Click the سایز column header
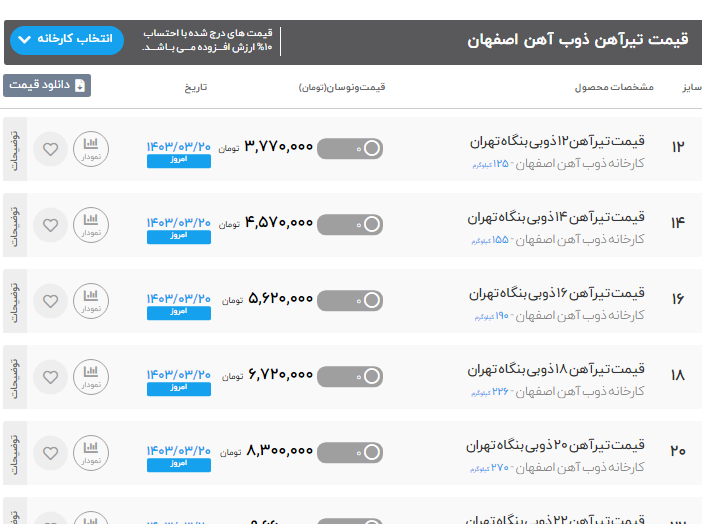The image size is (702, 524). point(691,87)
